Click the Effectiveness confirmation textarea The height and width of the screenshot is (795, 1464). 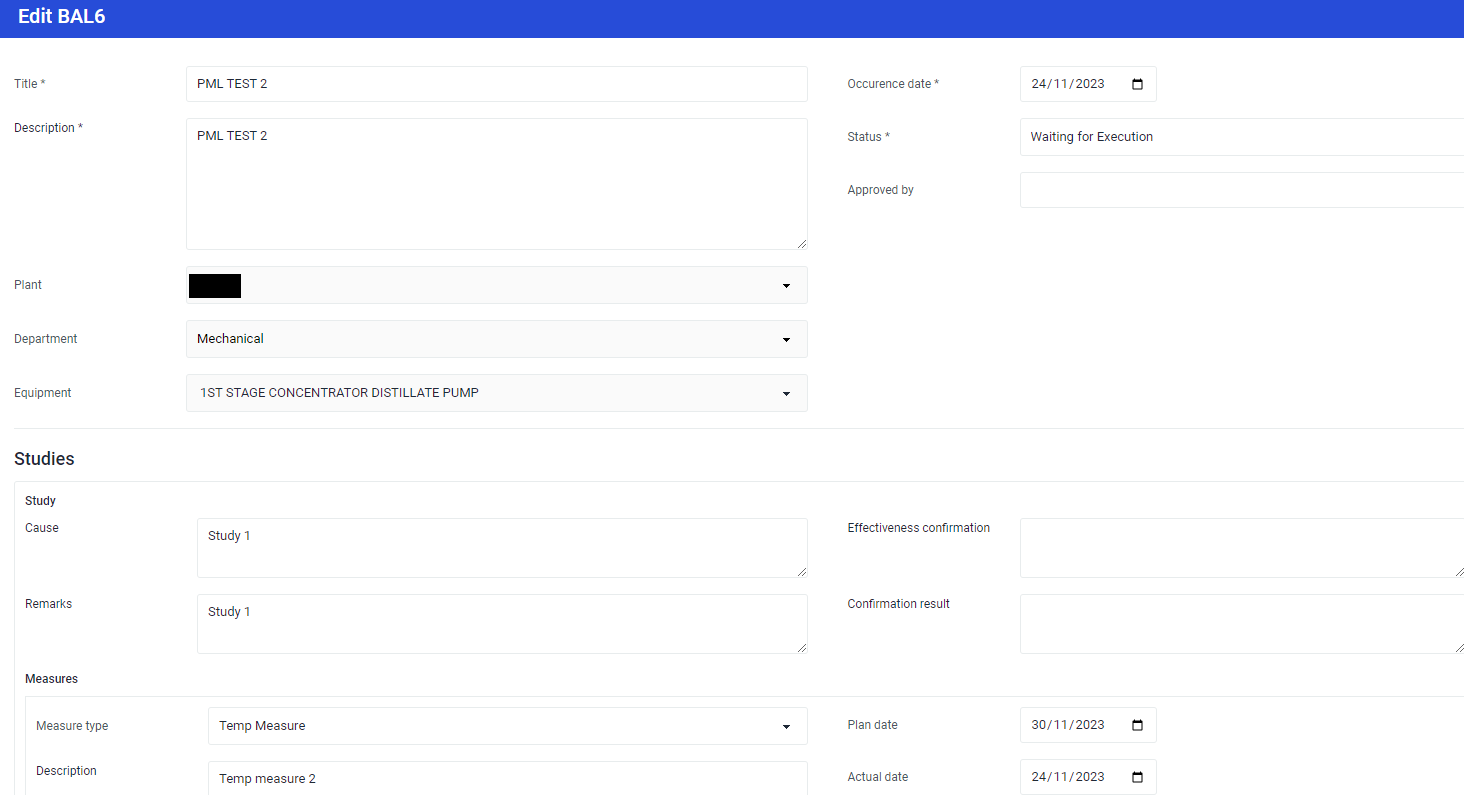point(1240,547)
